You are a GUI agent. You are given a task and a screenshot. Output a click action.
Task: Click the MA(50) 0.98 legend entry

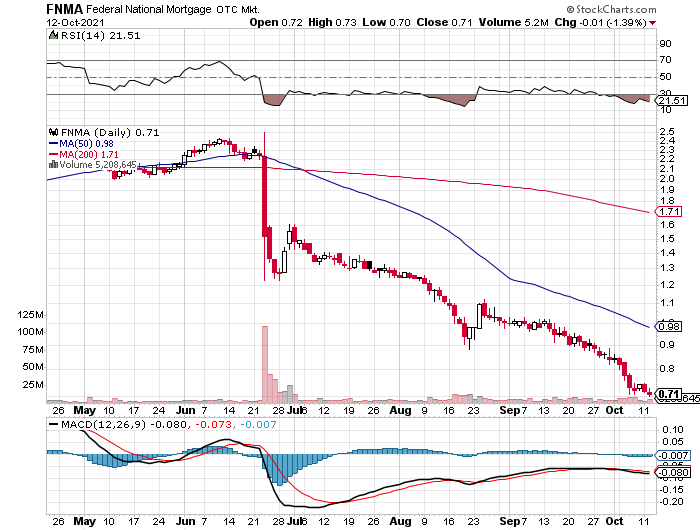87,144
